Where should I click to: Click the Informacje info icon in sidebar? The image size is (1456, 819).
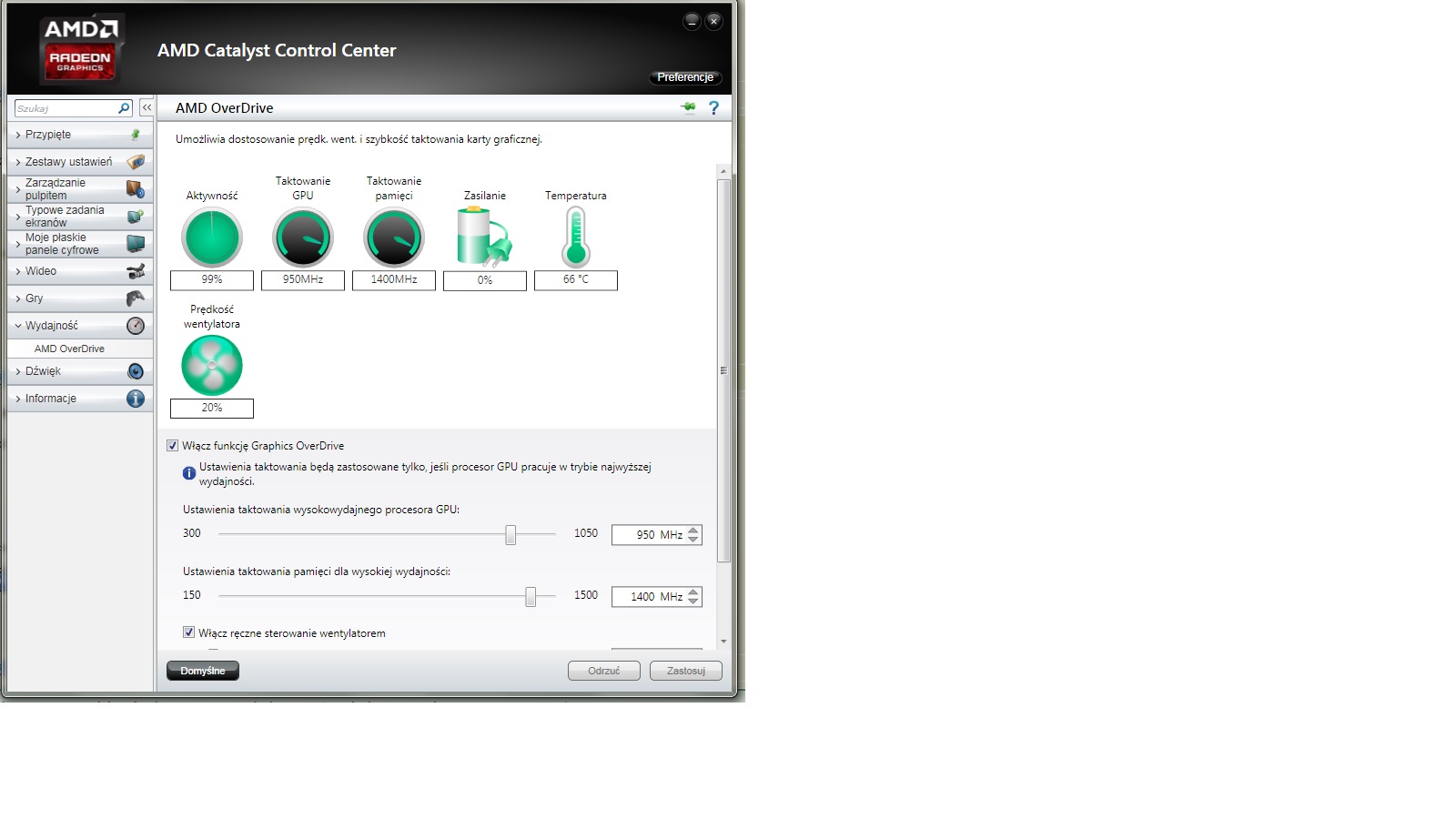coord(136,399)
